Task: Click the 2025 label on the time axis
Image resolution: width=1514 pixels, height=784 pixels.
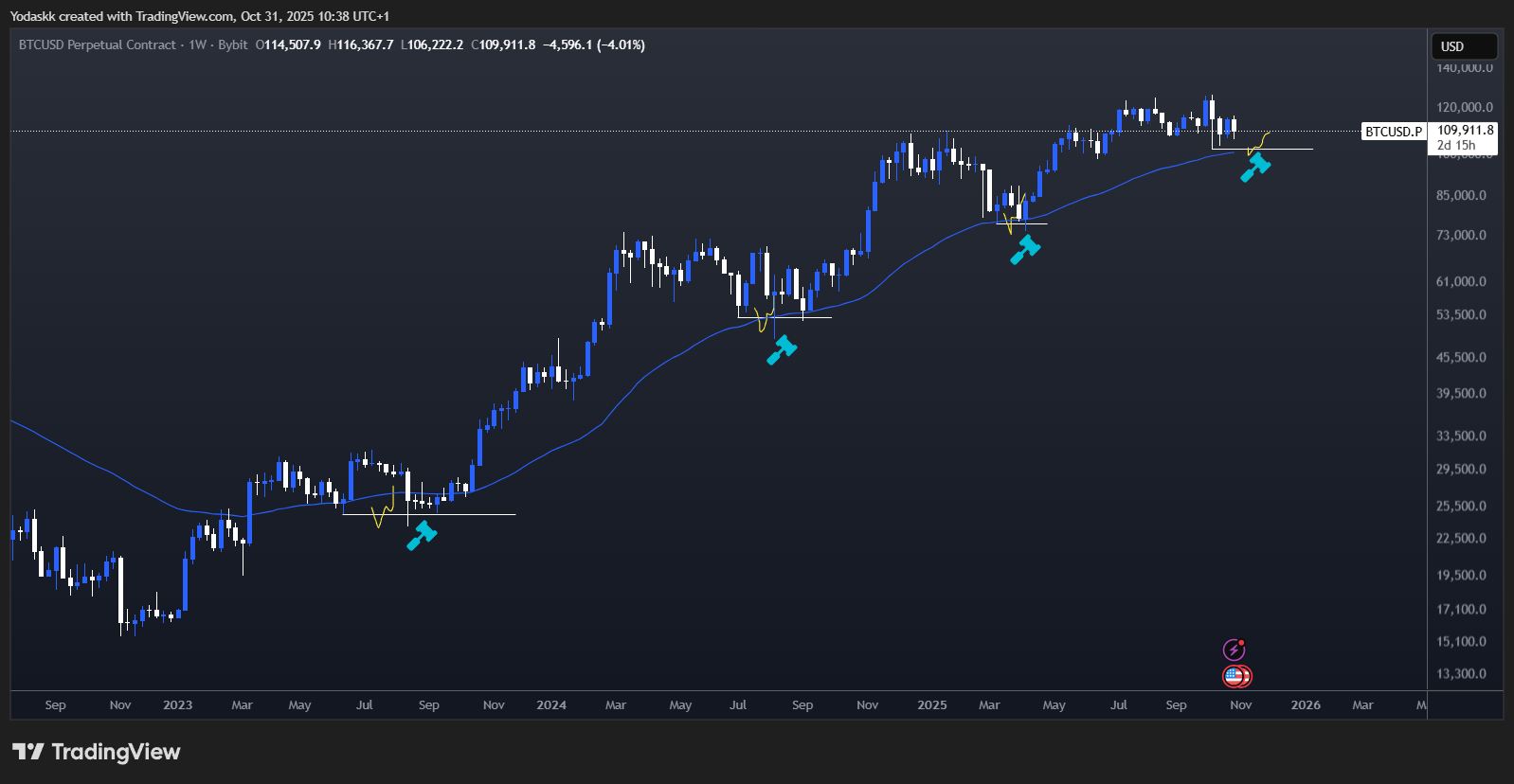Action: [x=931, y=705]
